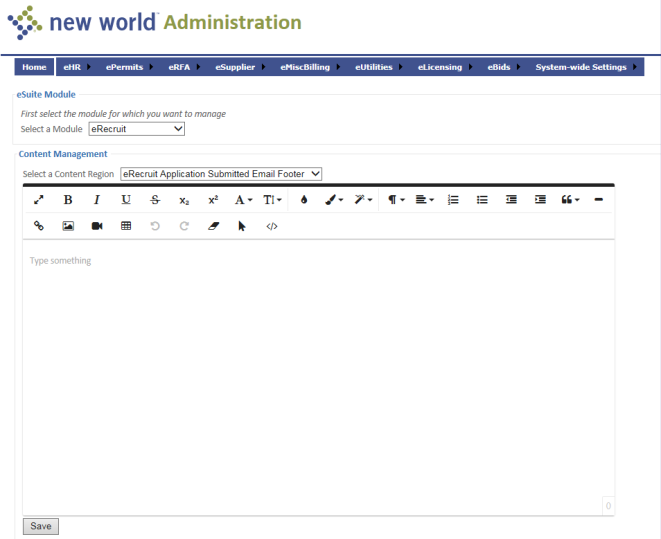Open System-wide Settings menu
Image resolution: width=661 pixels, height=539 pixels.
click(x=585, y=67)
